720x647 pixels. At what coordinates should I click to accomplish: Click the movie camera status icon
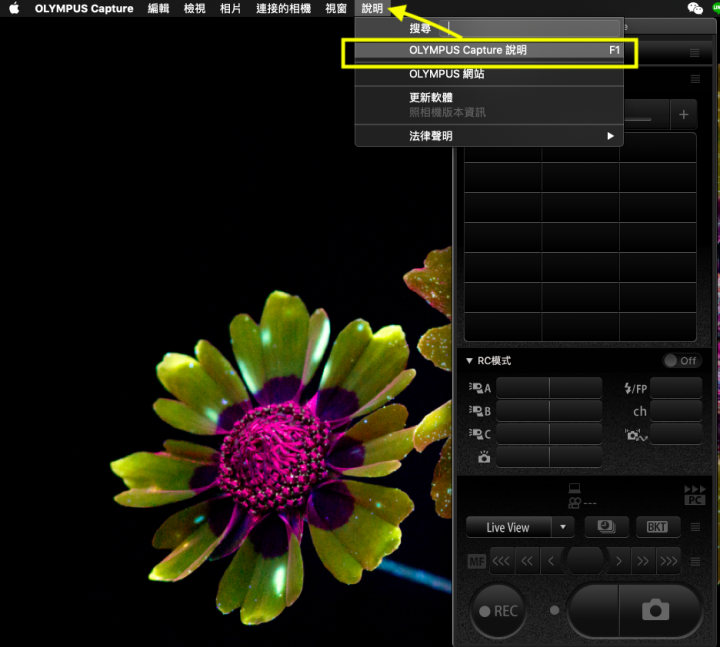574,503
